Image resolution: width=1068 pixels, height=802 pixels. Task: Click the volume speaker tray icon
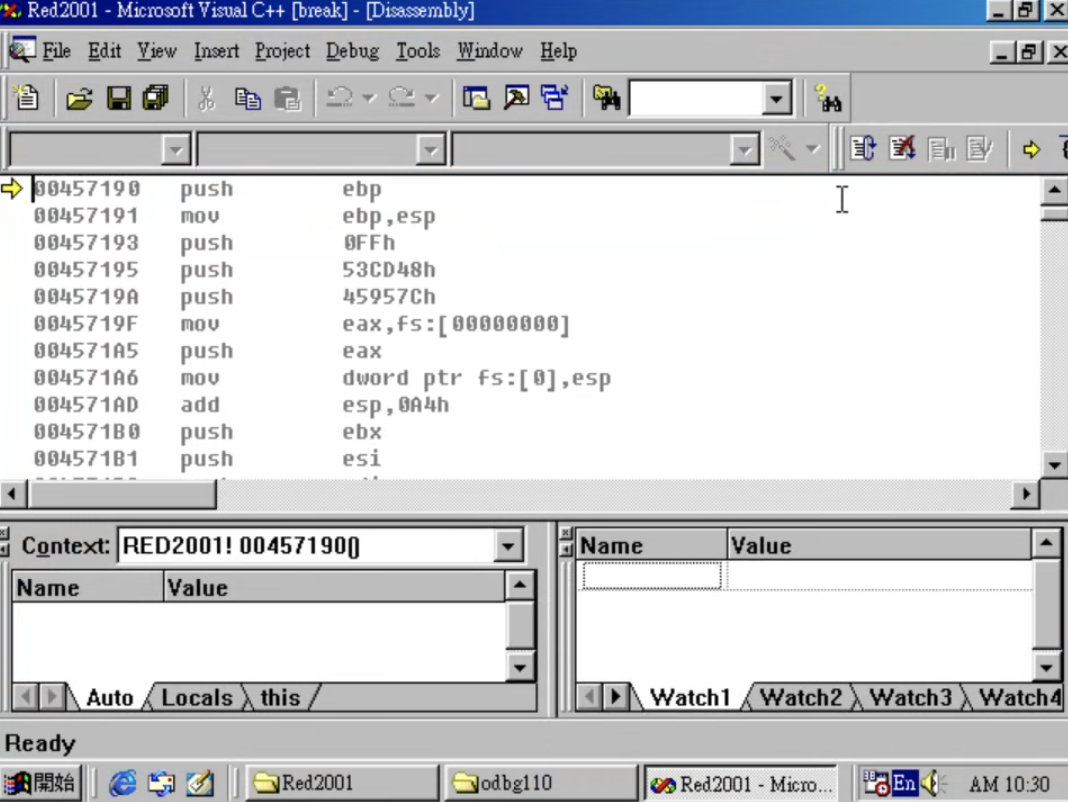(932, 784)
